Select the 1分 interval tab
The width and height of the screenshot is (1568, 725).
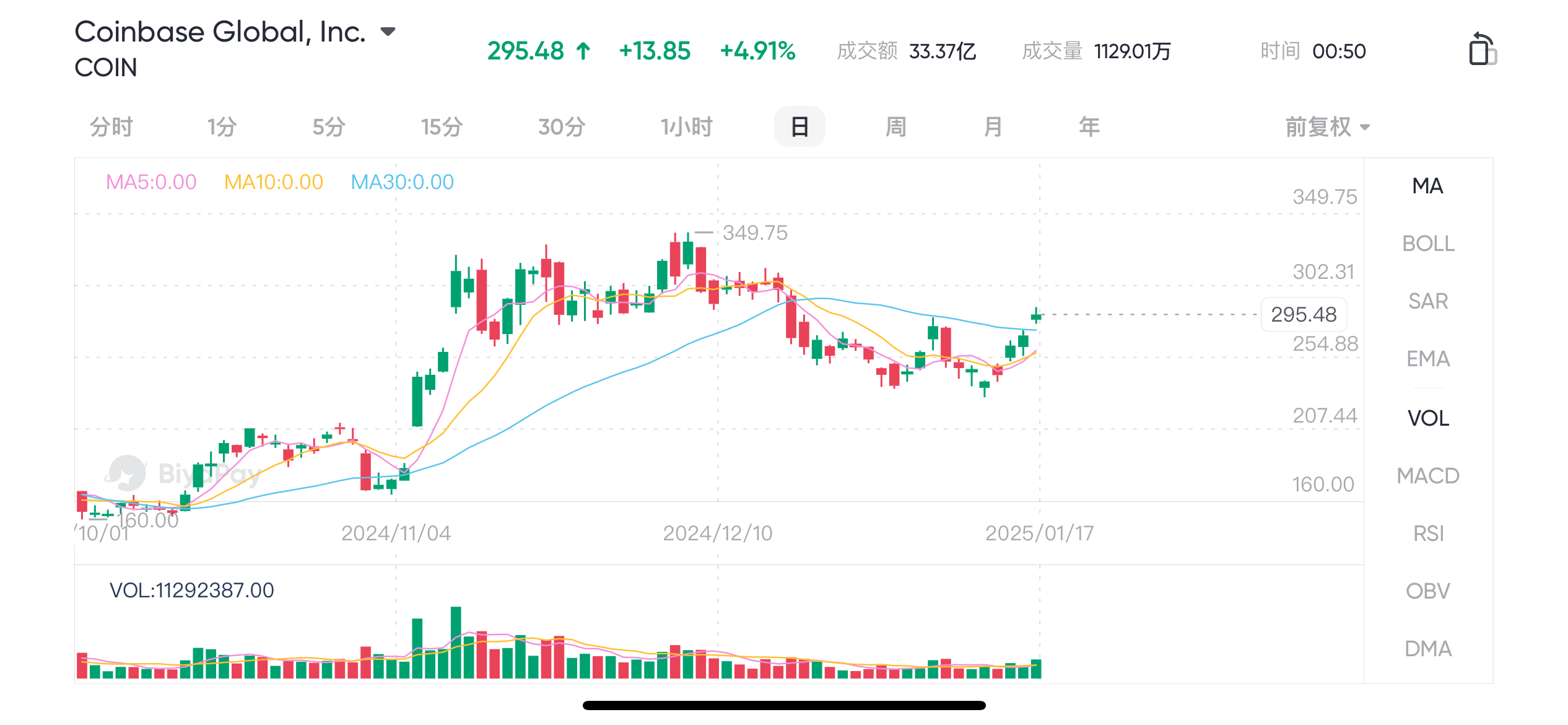[222, 127]
